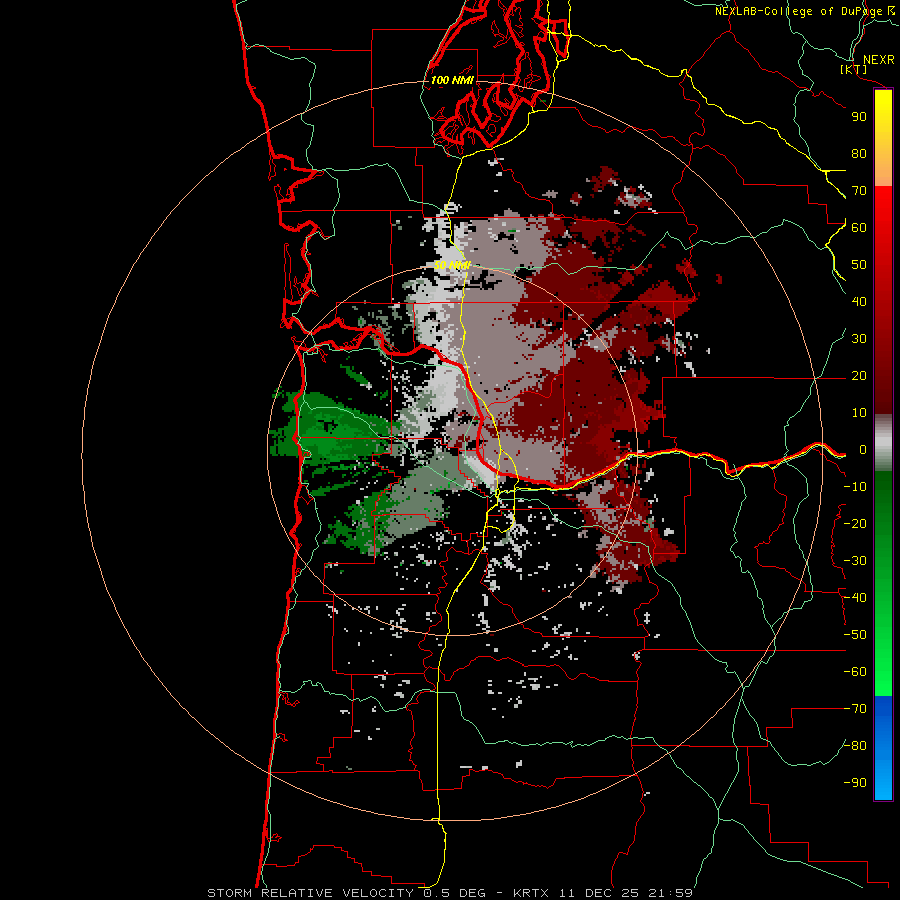
Task: Click the "0" value on the velocity scale
Action: [863, 449]
